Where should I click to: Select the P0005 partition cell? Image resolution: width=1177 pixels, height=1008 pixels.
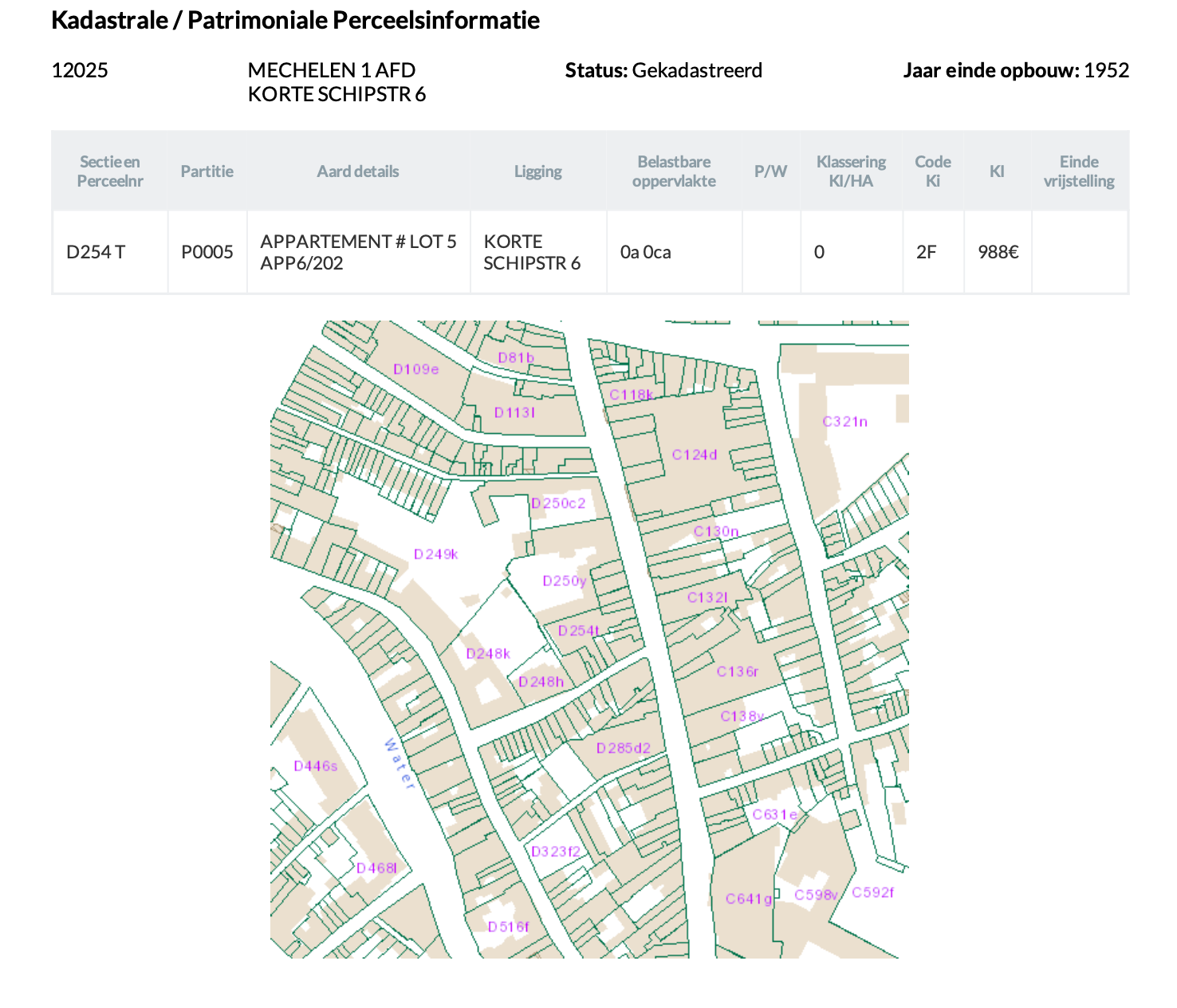(207, 252)
